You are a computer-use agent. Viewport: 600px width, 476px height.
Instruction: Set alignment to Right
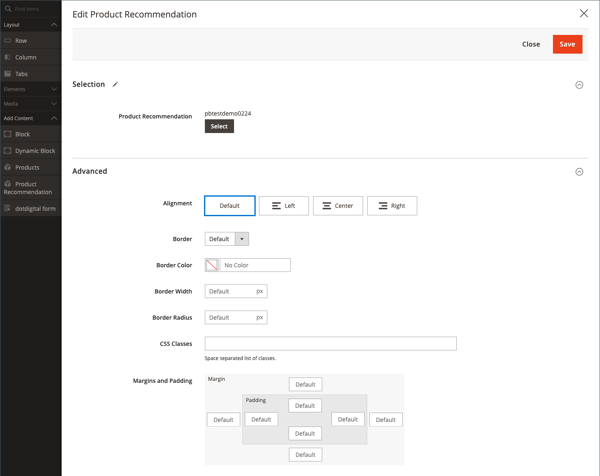(x=392, y=206)
